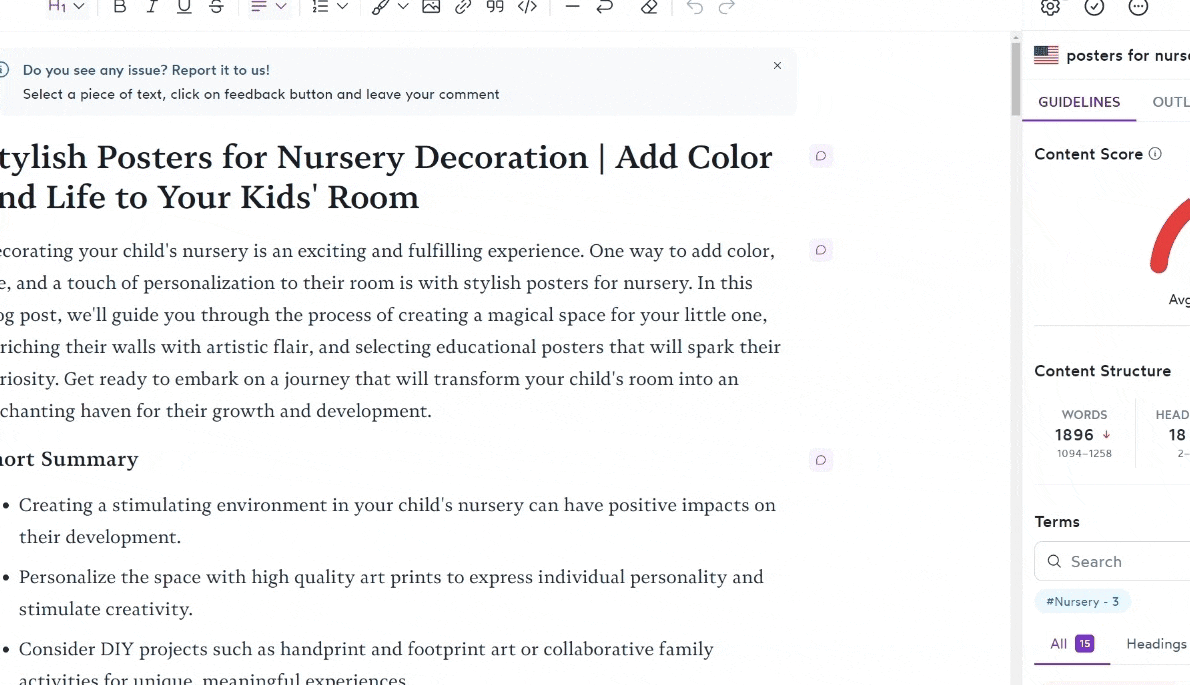The height and width of the screenshot is (685, 1190).
Task: Click the 1896 words count
Action: 1074,435
